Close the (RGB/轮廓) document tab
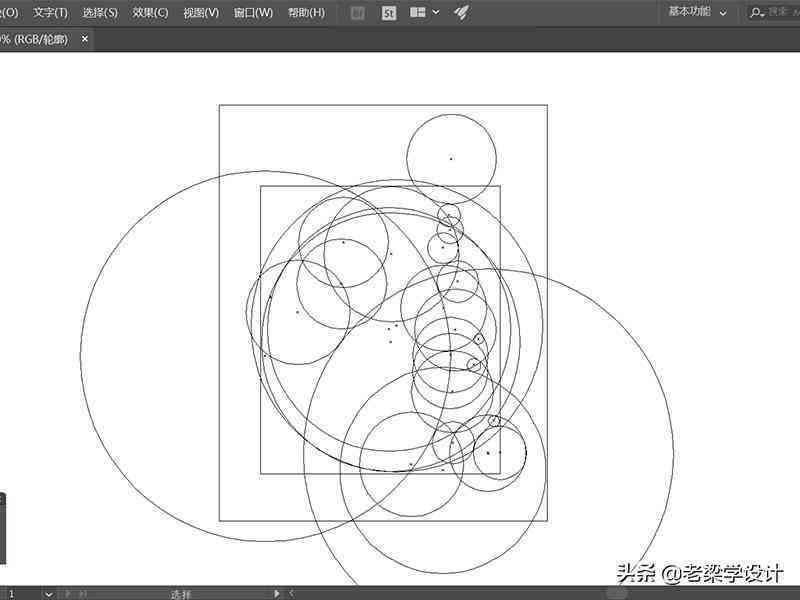The height and width of the screenshot is (600, 800). pyautogui.click(x=85, y=39)
